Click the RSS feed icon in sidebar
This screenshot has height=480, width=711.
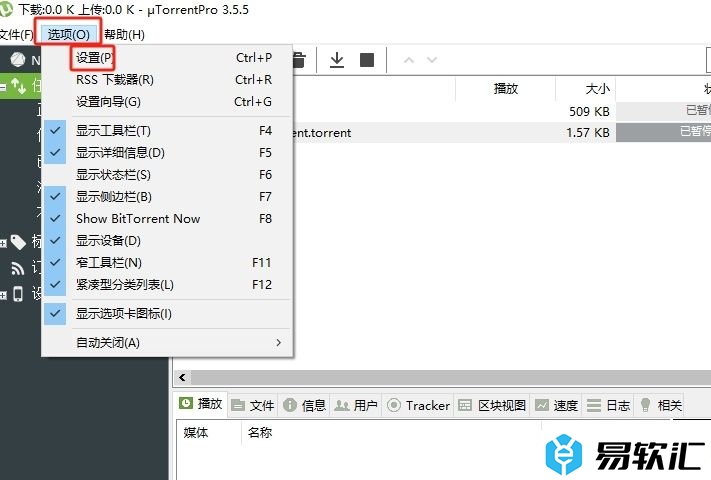(x=18, y=268)
